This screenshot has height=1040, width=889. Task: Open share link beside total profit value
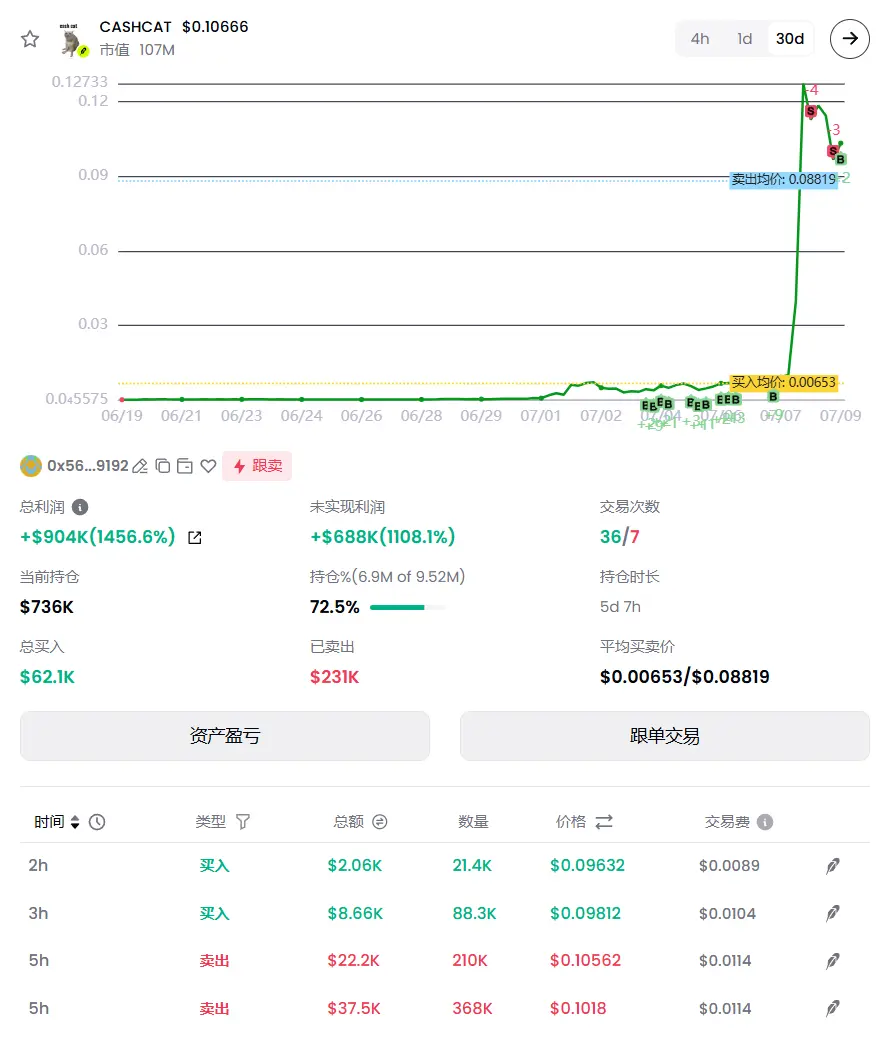pos(194,537)
